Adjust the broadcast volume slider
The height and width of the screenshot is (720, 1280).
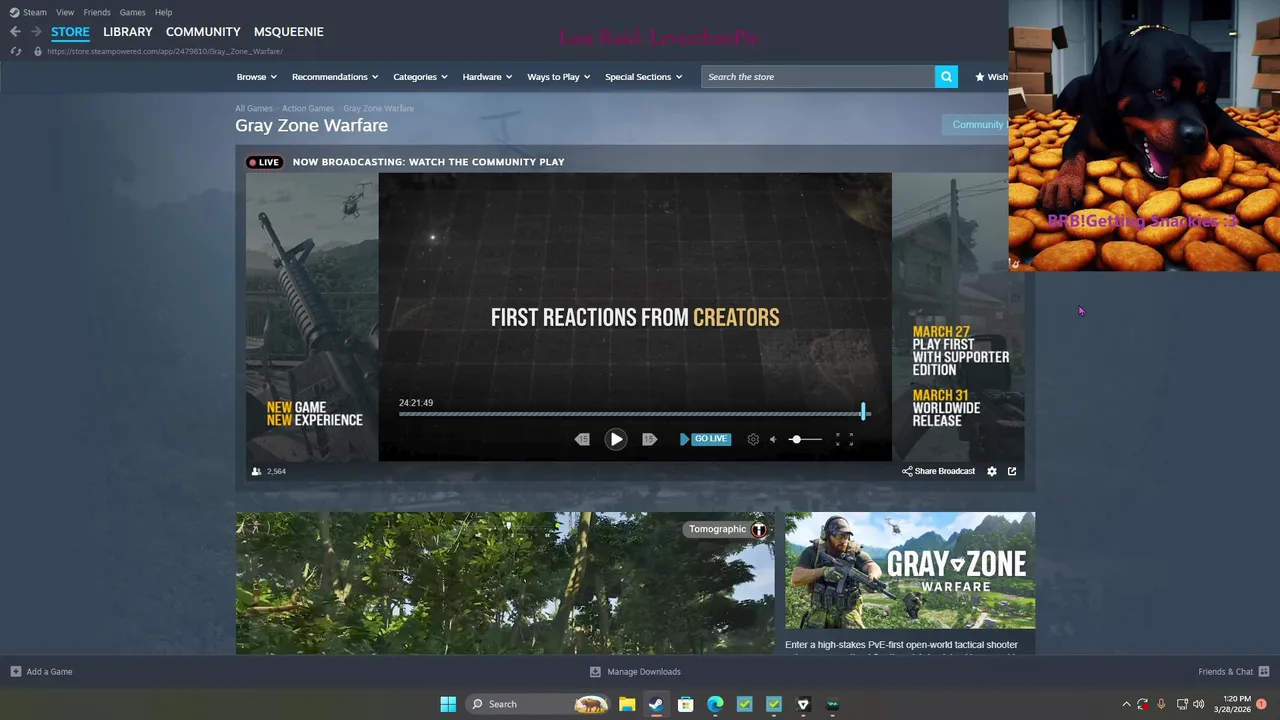point(804,439)
